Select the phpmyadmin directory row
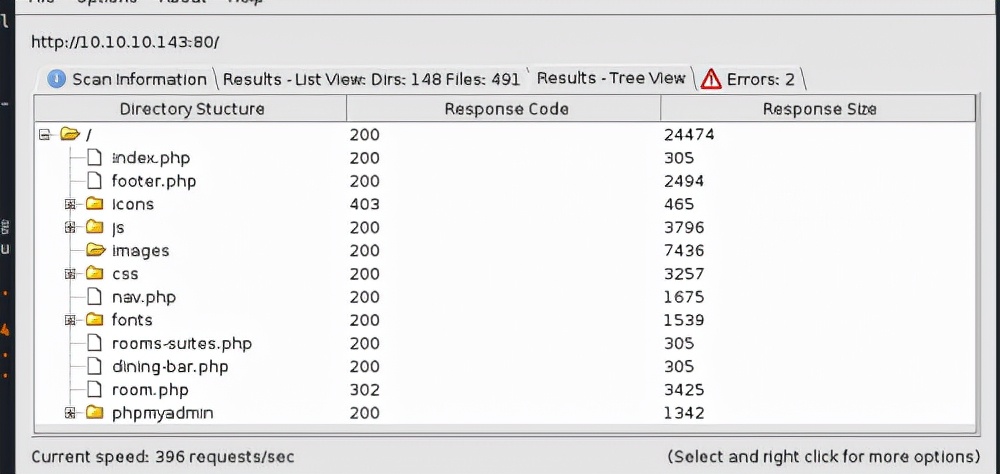1000x474 pixels. [x=504, y=413]
